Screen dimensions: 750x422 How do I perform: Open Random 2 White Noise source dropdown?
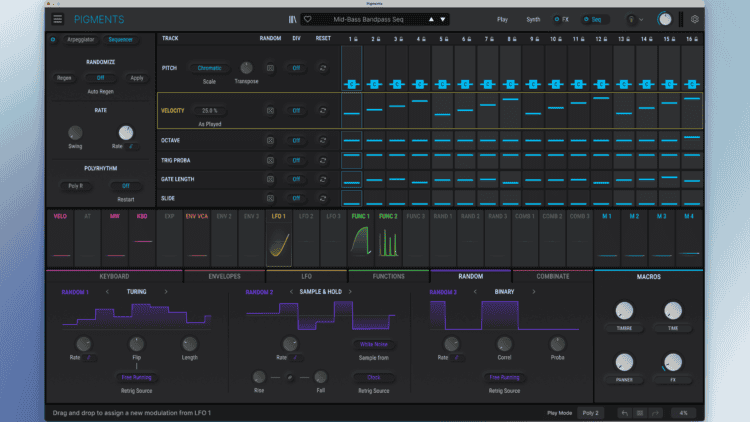pyautogui.click(x=374, y=344)
